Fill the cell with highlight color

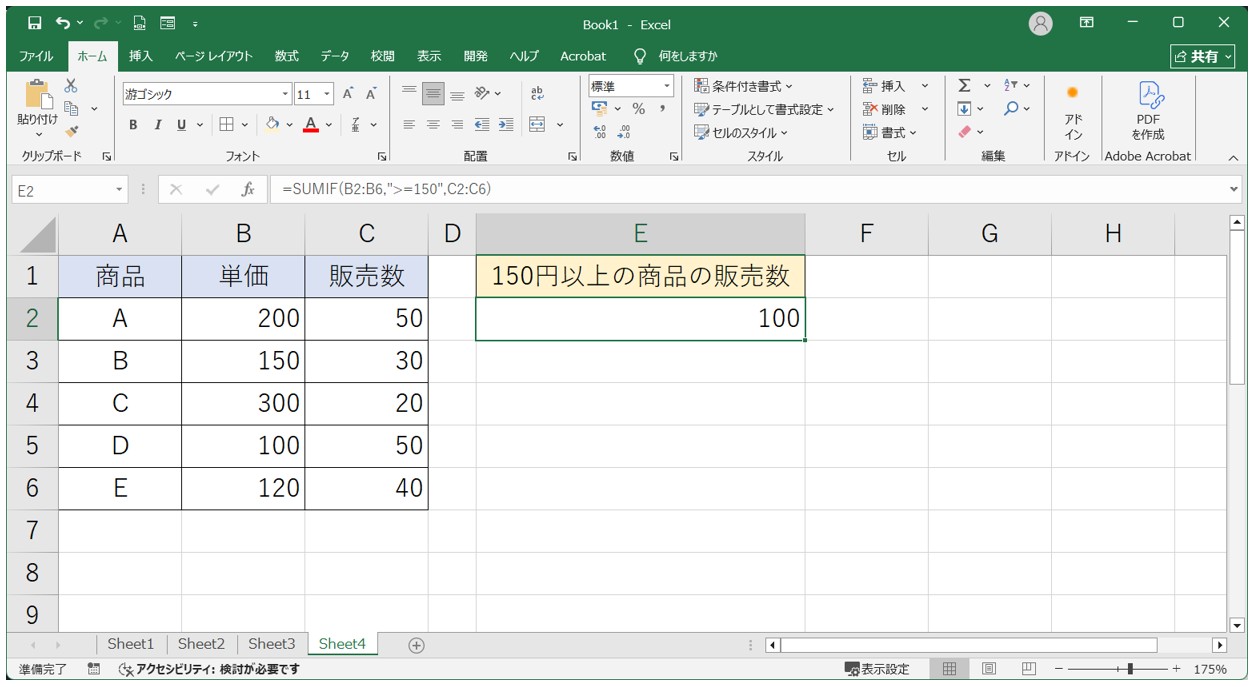[272, 125]
